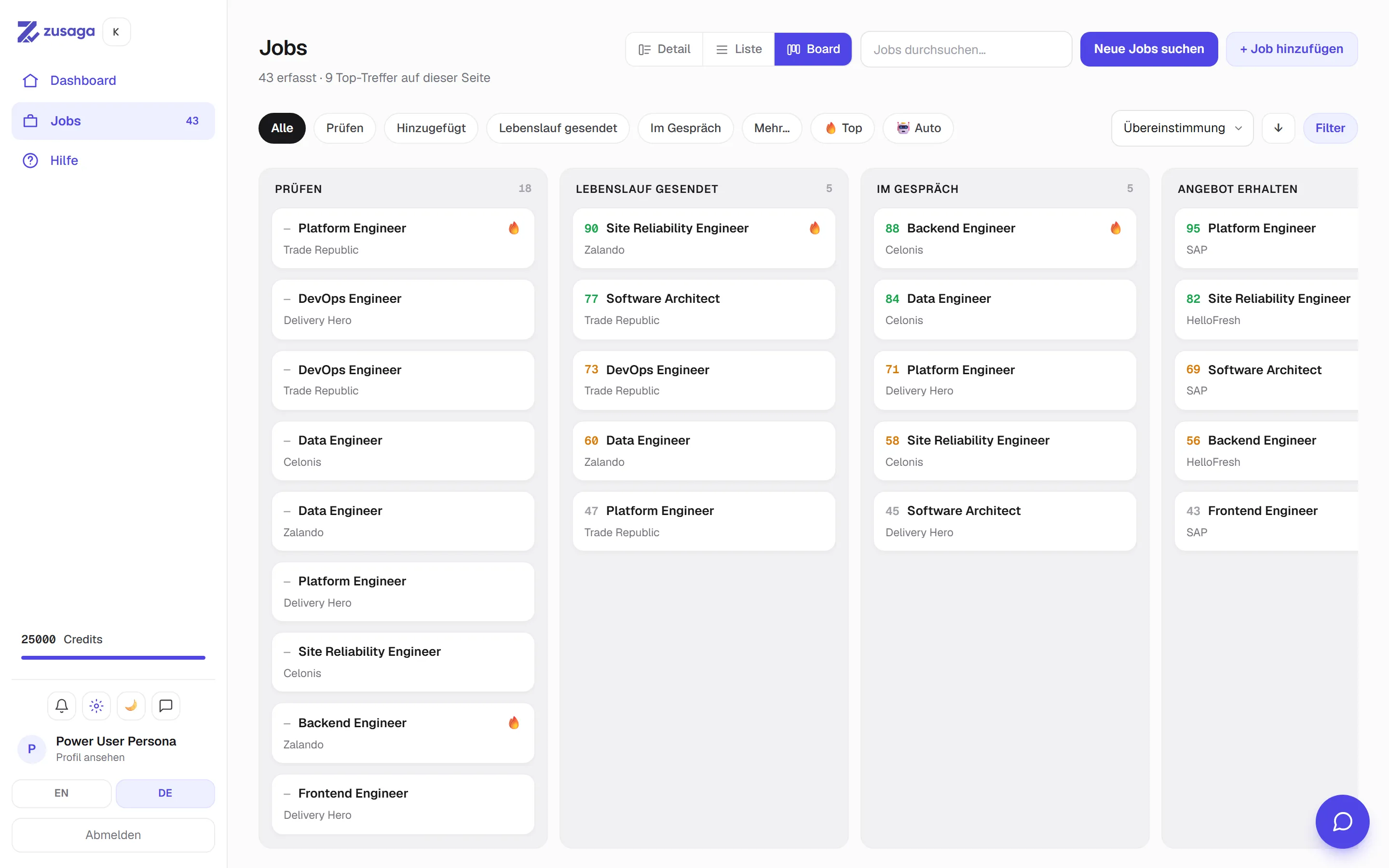Switch language to DE
The width and height of the screenshot is (1389, 868).
tap(165, 793)
